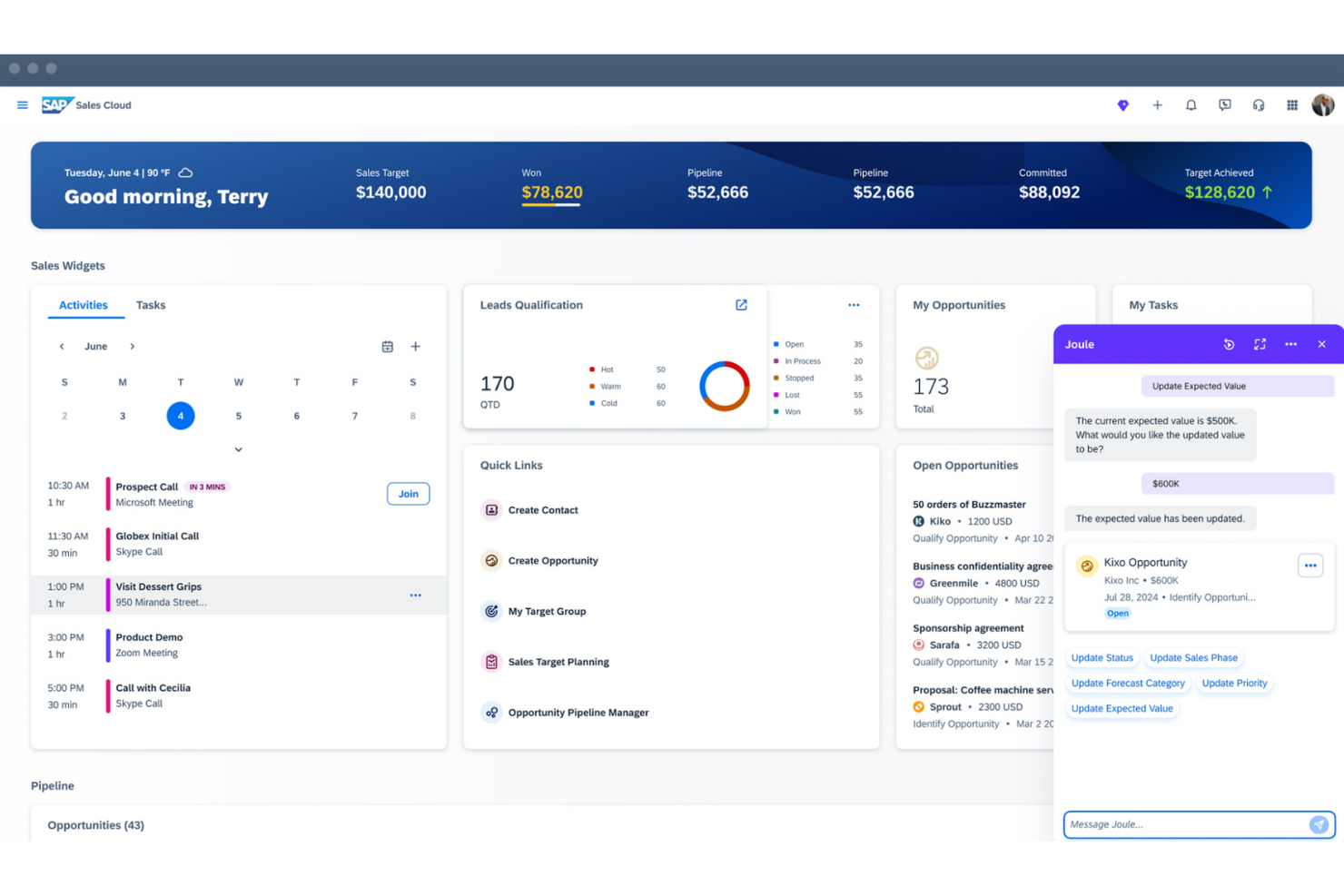Viewport: 1344px width, 896px height.
Task: Switch to the Activities tab
Action: pos(84,305)
